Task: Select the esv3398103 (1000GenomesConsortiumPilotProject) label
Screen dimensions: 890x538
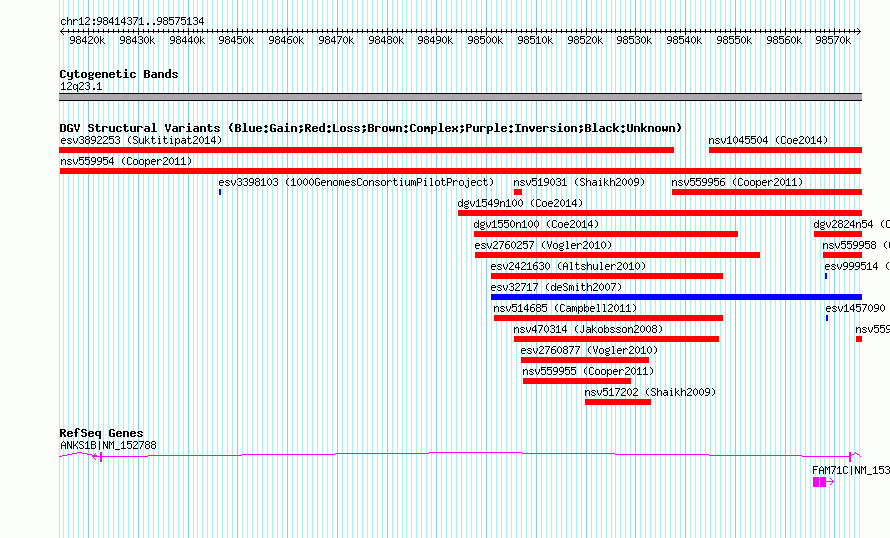Action: (x=356, y=182)
